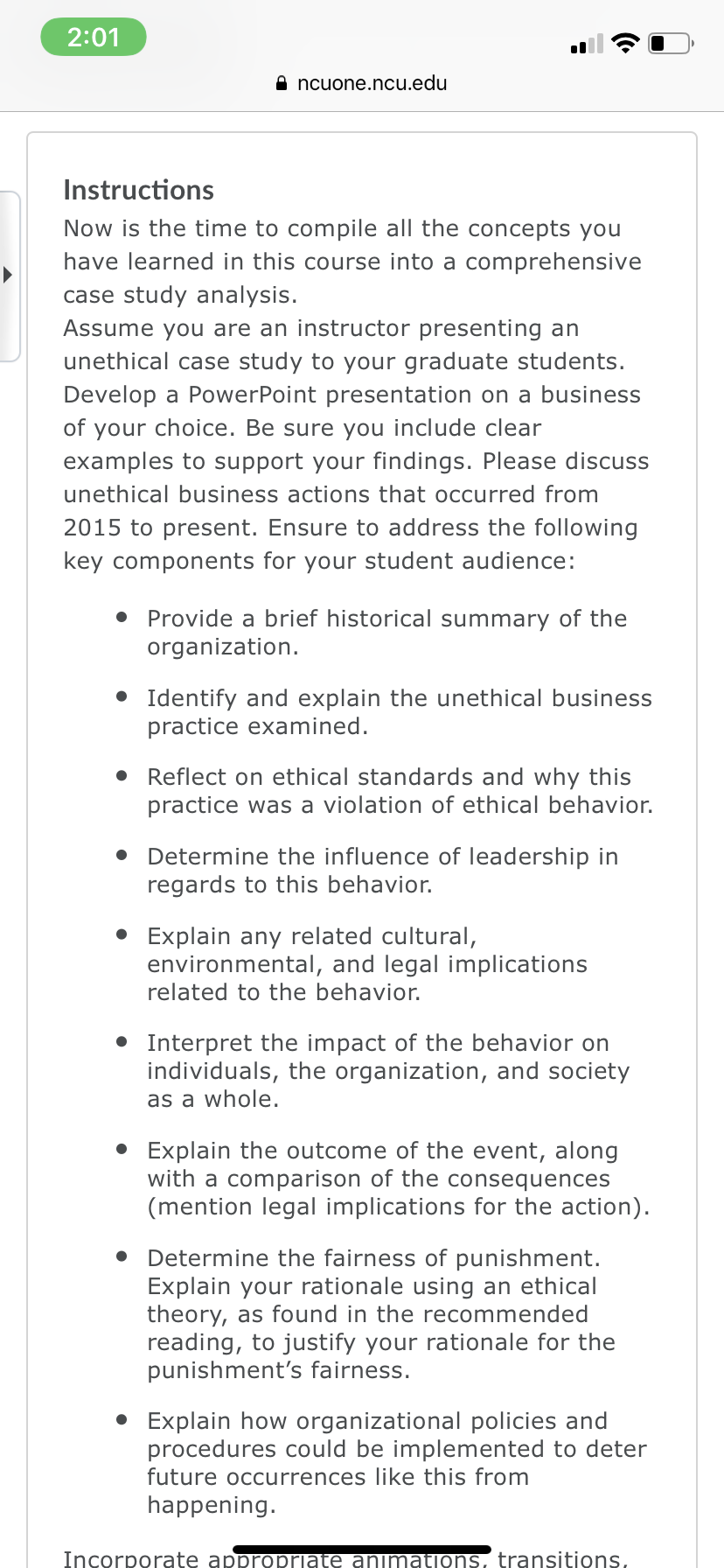Tap the 'Incorporate appropriate animations' text line

[346, 1557]
